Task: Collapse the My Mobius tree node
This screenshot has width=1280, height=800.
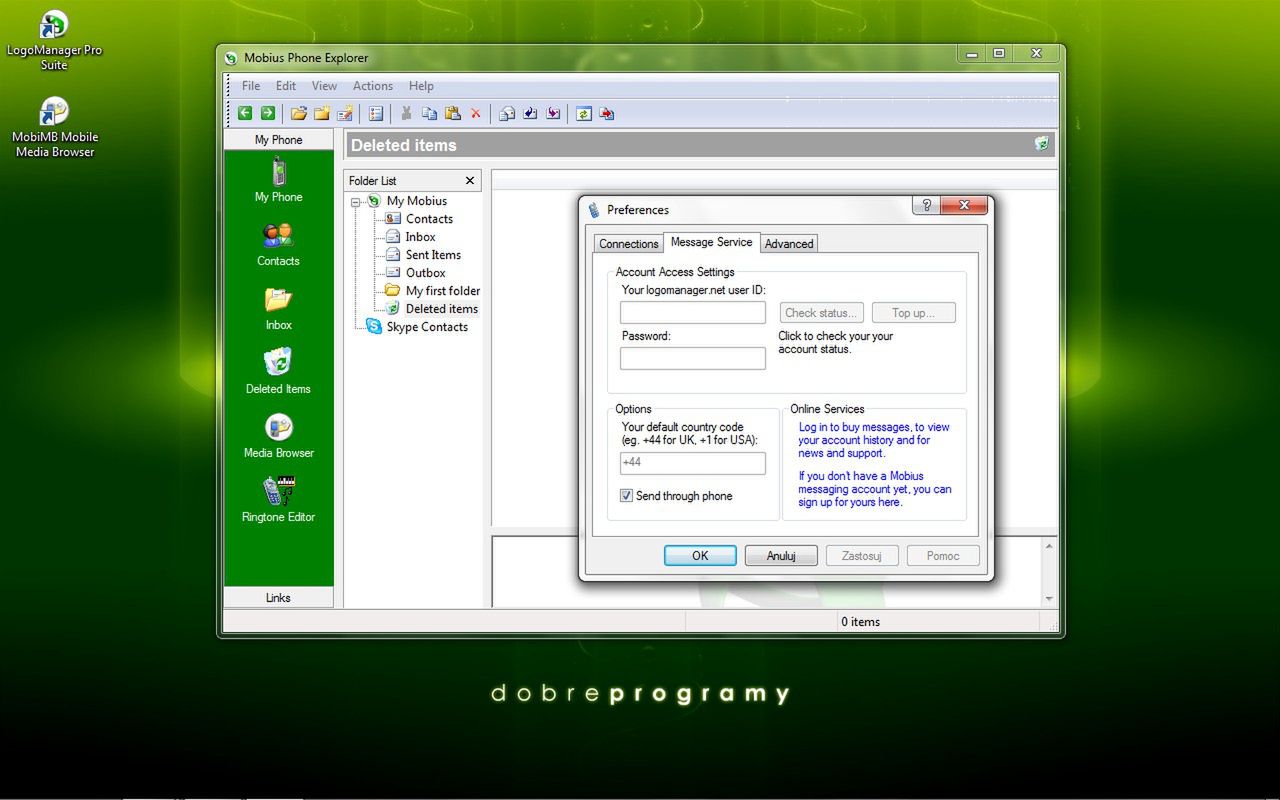Action: [x=356, y=201]
